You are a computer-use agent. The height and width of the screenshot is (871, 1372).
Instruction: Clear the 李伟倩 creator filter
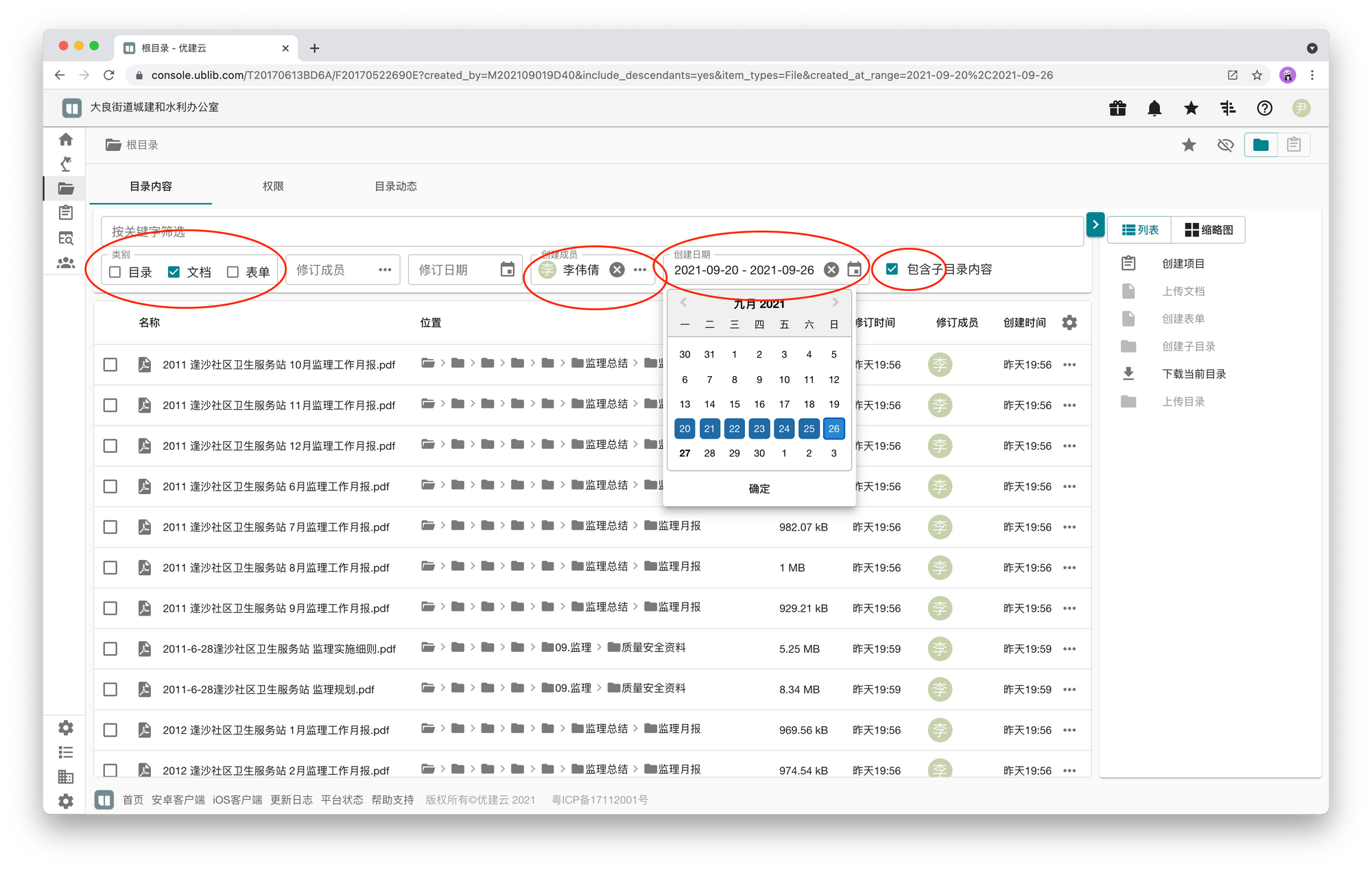pos(617,270)
